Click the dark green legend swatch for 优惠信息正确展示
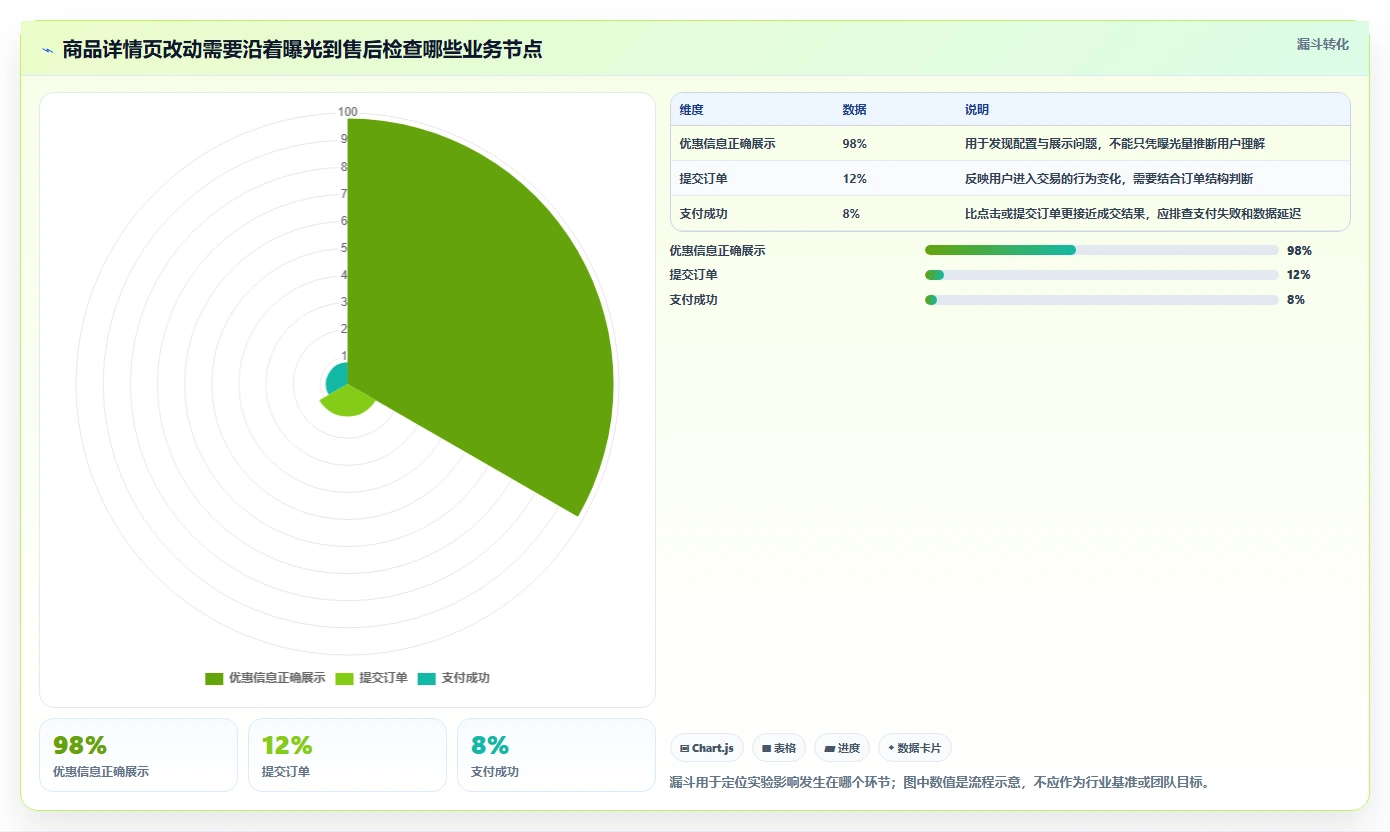 (214, 678)
